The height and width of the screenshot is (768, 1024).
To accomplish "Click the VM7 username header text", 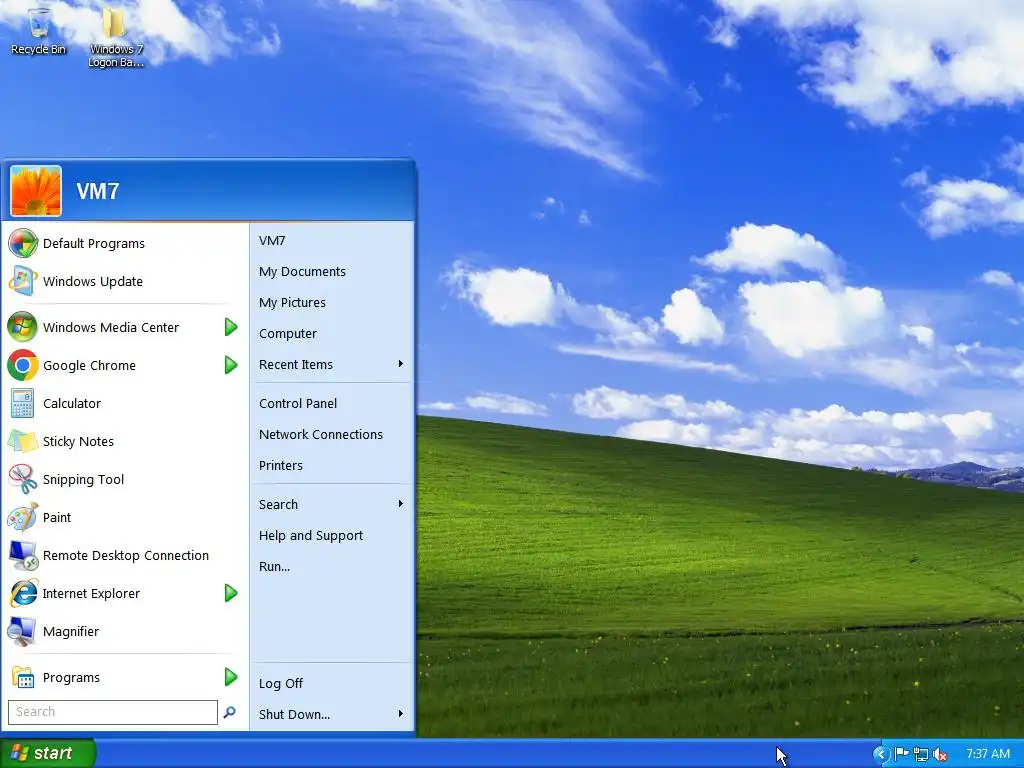I will (x=98, y=191).
